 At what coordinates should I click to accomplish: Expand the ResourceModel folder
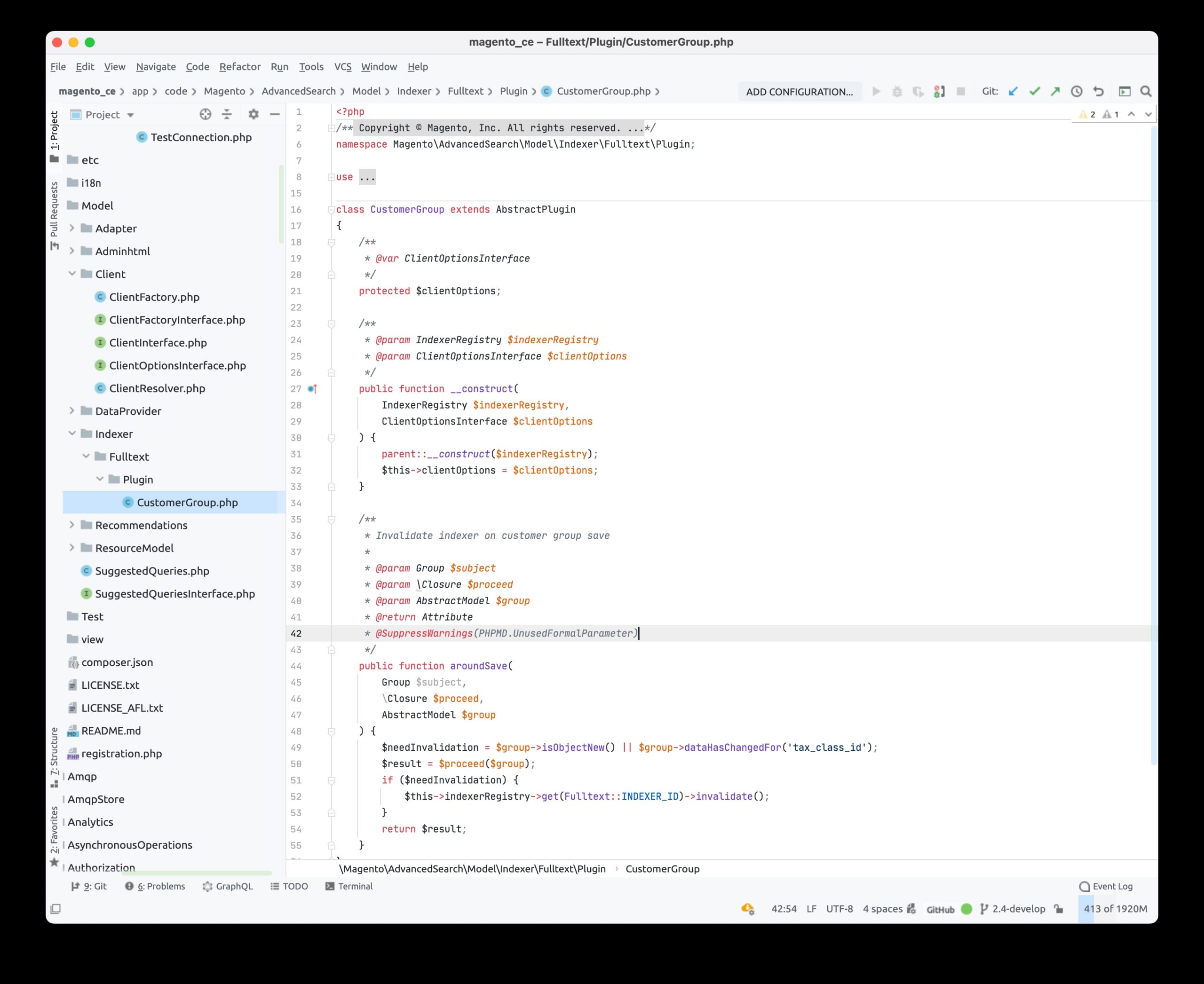pos(72,548)
